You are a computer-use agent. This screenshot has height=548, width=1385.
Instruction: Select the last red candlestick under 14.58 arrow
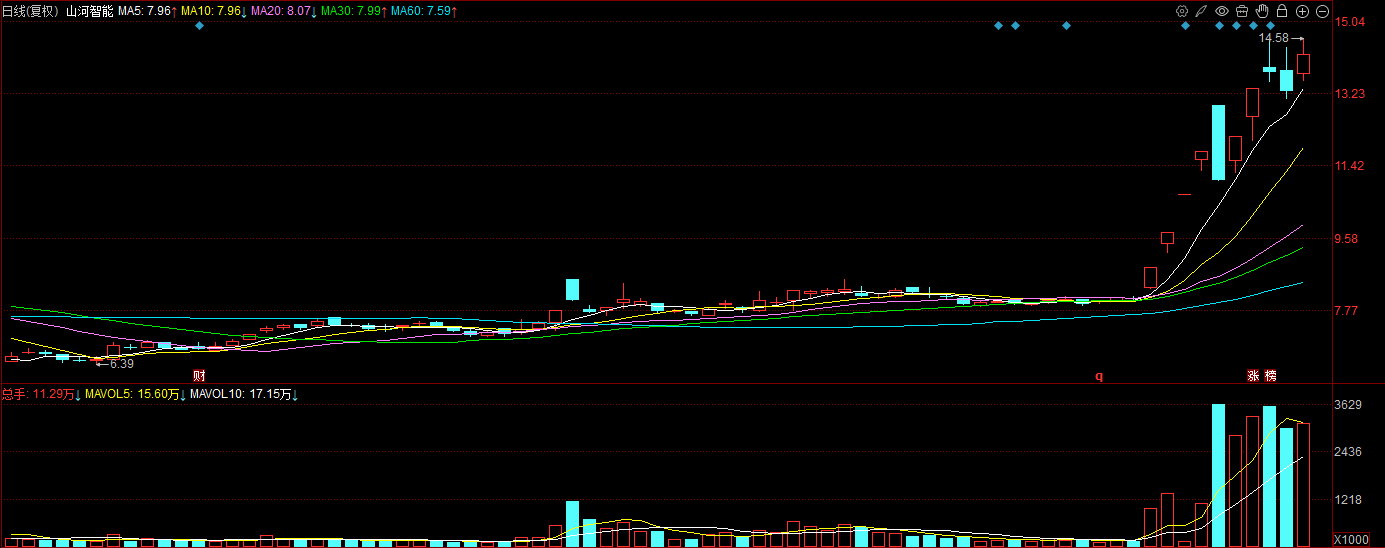coord(1303,63)
